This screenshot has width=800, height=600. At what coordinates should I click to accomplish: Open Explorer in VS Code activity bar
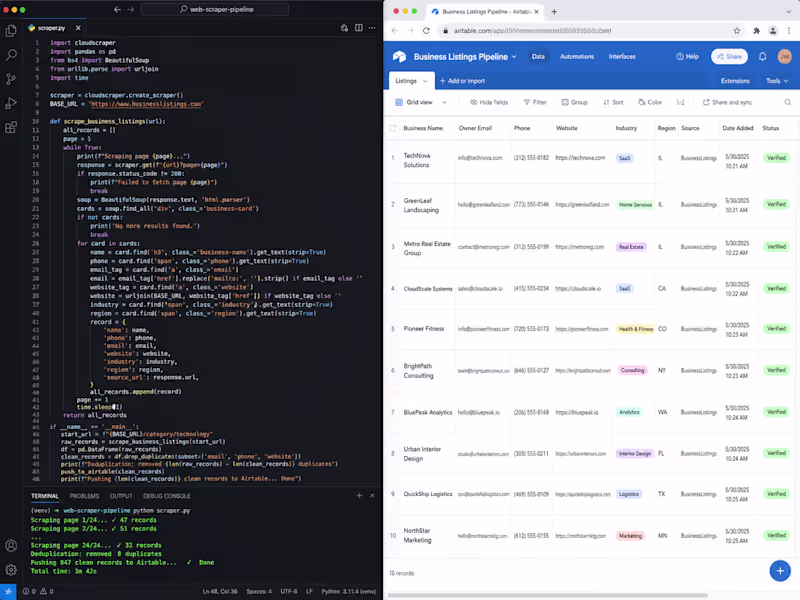[x=11, y=31]
